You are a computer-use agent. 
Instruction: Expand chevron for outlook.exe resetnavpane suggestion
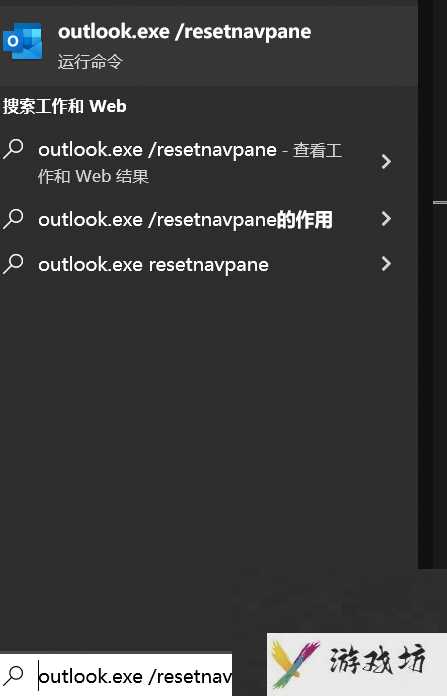tap(386, 264)
